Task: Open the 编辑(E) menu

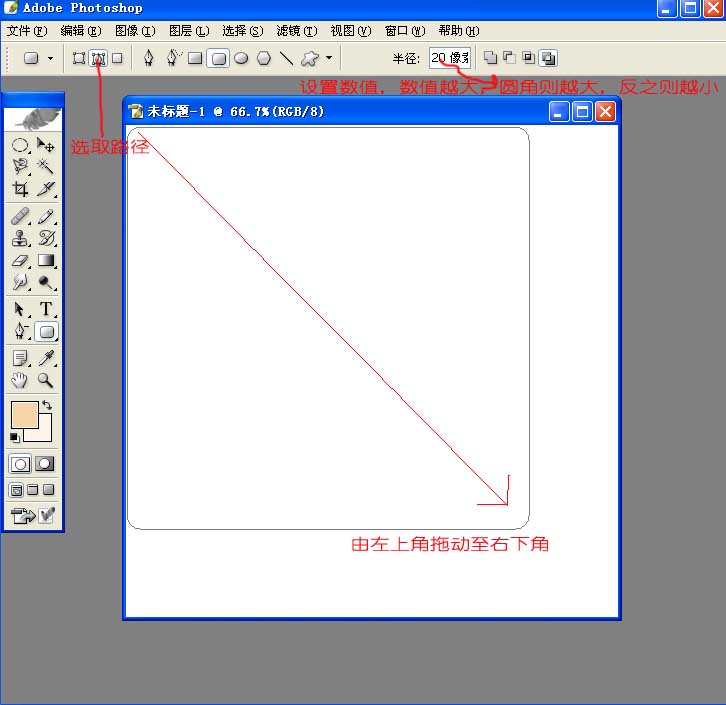Action: [x=81, y=31]
